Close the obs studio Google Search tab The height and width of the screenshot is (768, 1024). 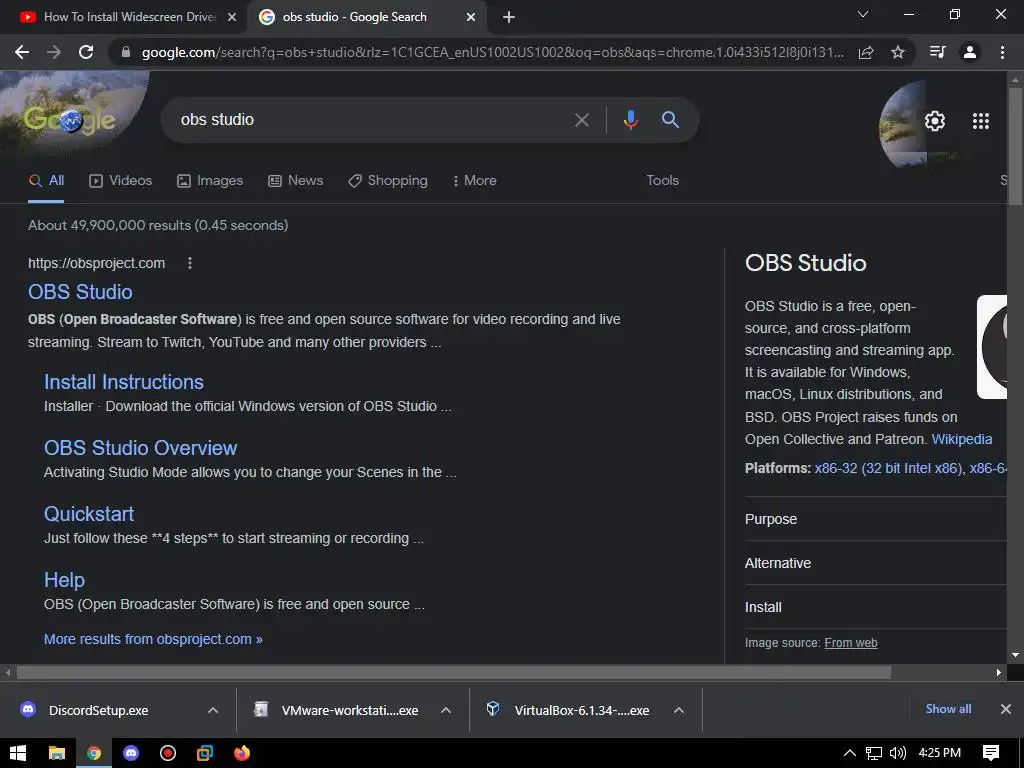click(471, 17)
